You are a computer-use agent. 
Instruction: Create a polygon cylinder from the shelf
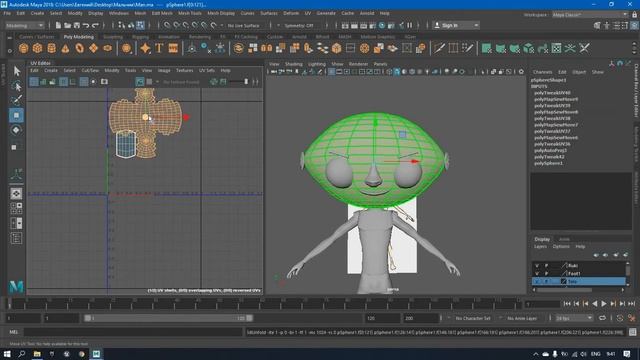pyautogui.click(x=51, y=48)
